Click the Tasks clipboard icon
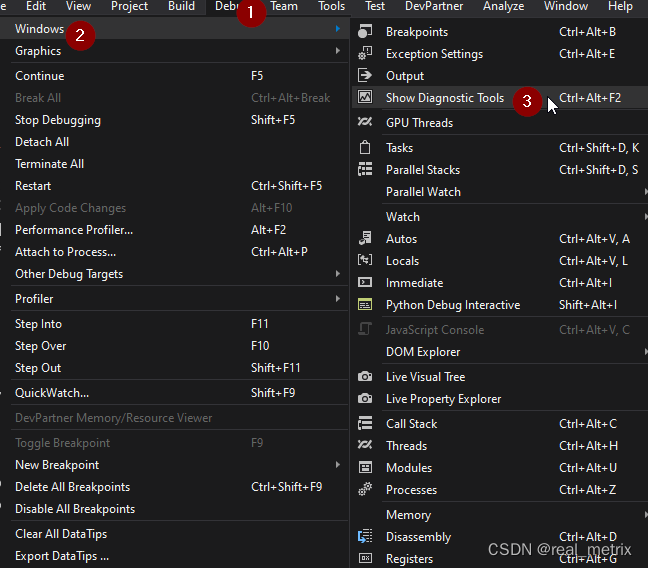The width and height of the screenshot is (648, 568). tap(365, 147)
